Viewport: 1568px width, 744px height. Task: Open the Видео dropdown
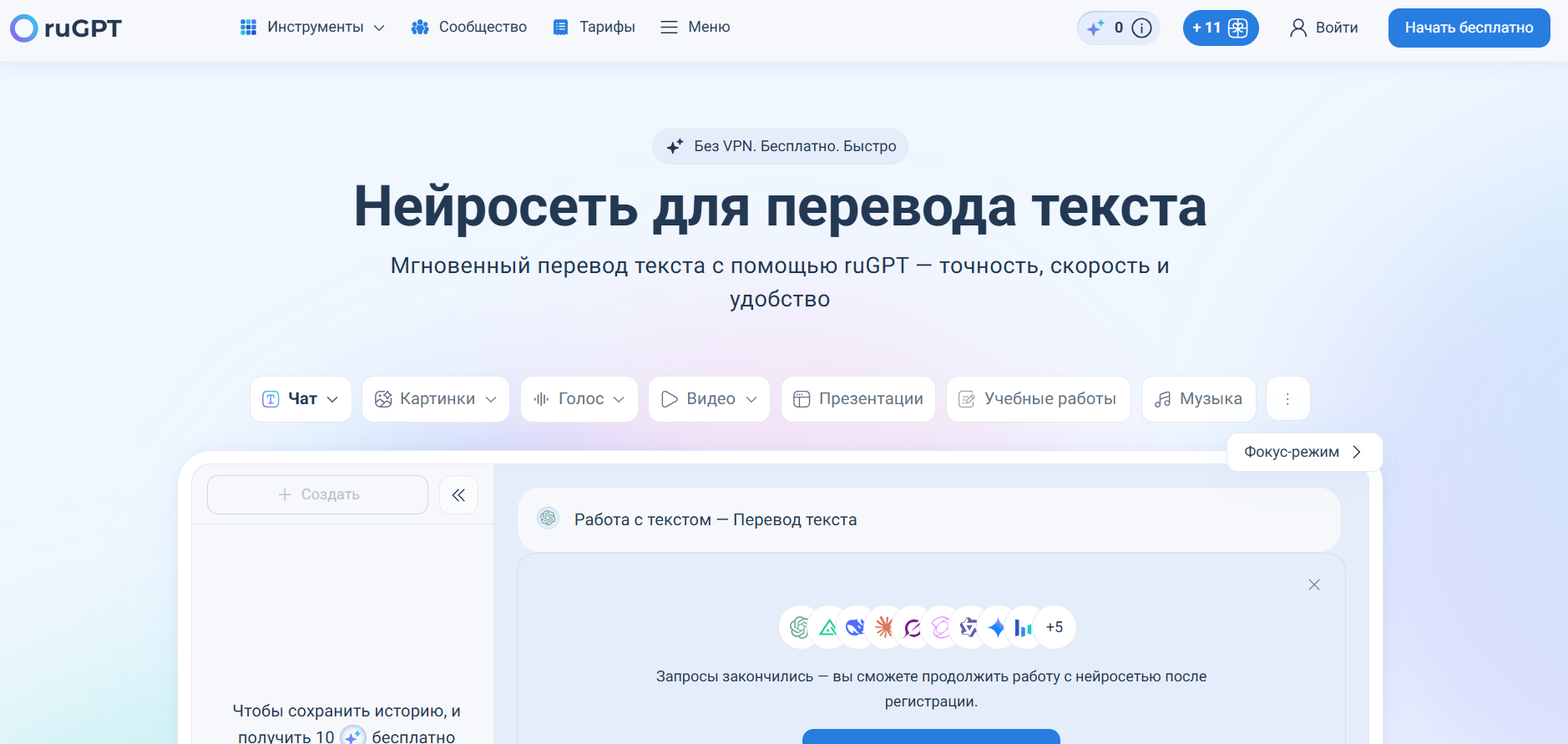[x=709, y=399]
